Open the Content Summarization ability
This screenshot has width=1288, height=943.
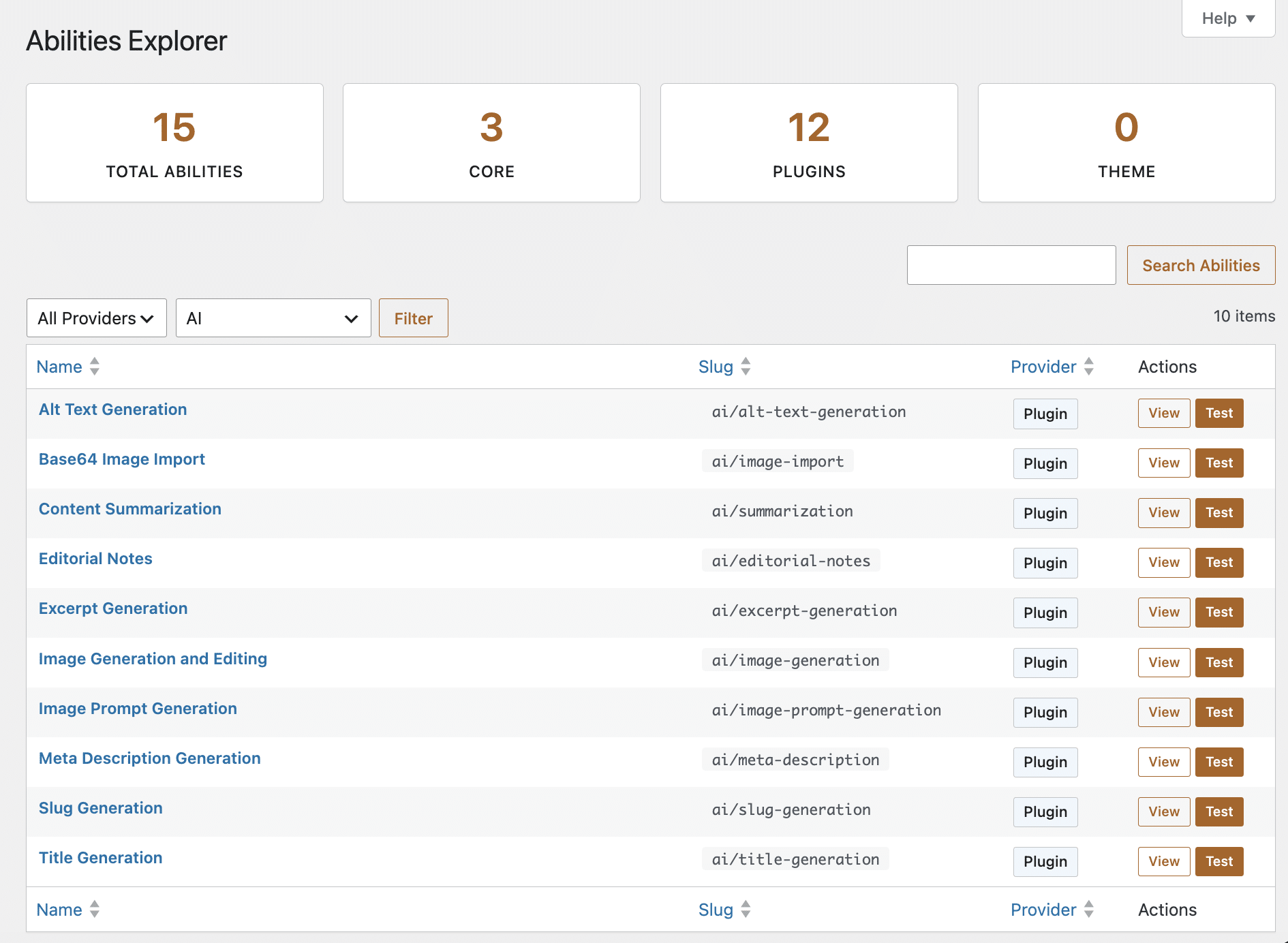click(130, 509)
